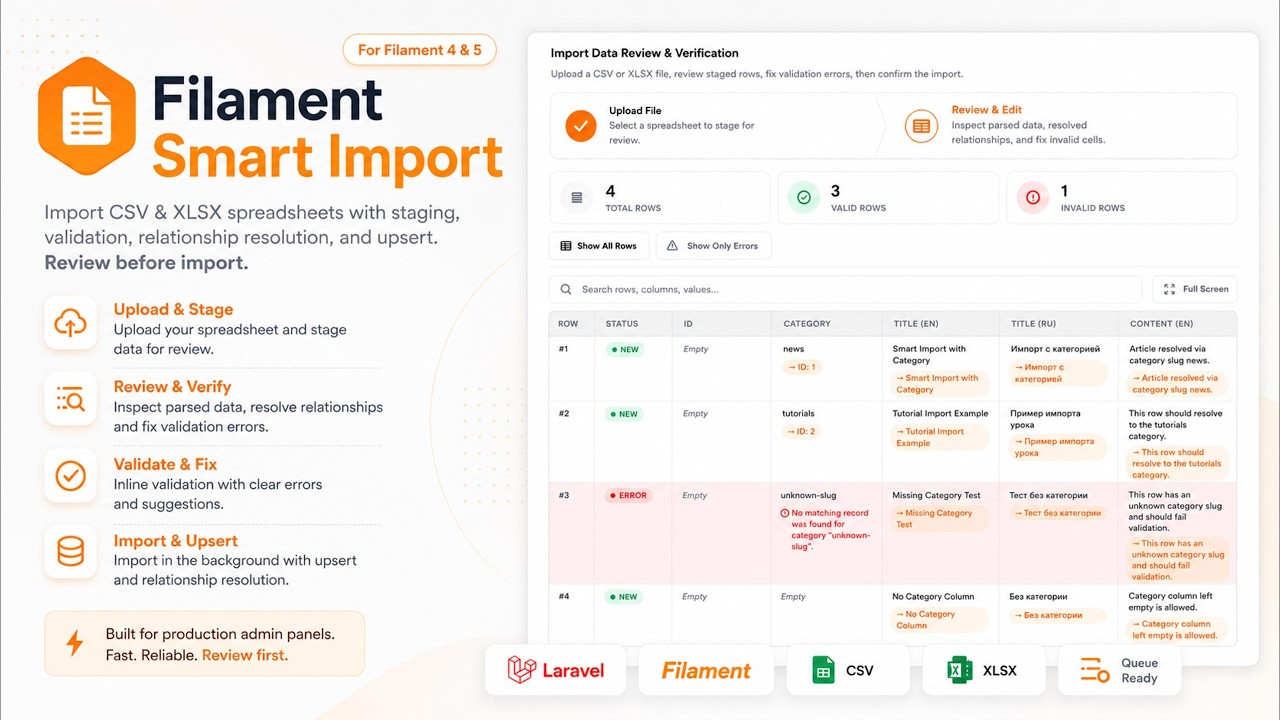Click the green CSV spreadsheet icon

(823, 670)
